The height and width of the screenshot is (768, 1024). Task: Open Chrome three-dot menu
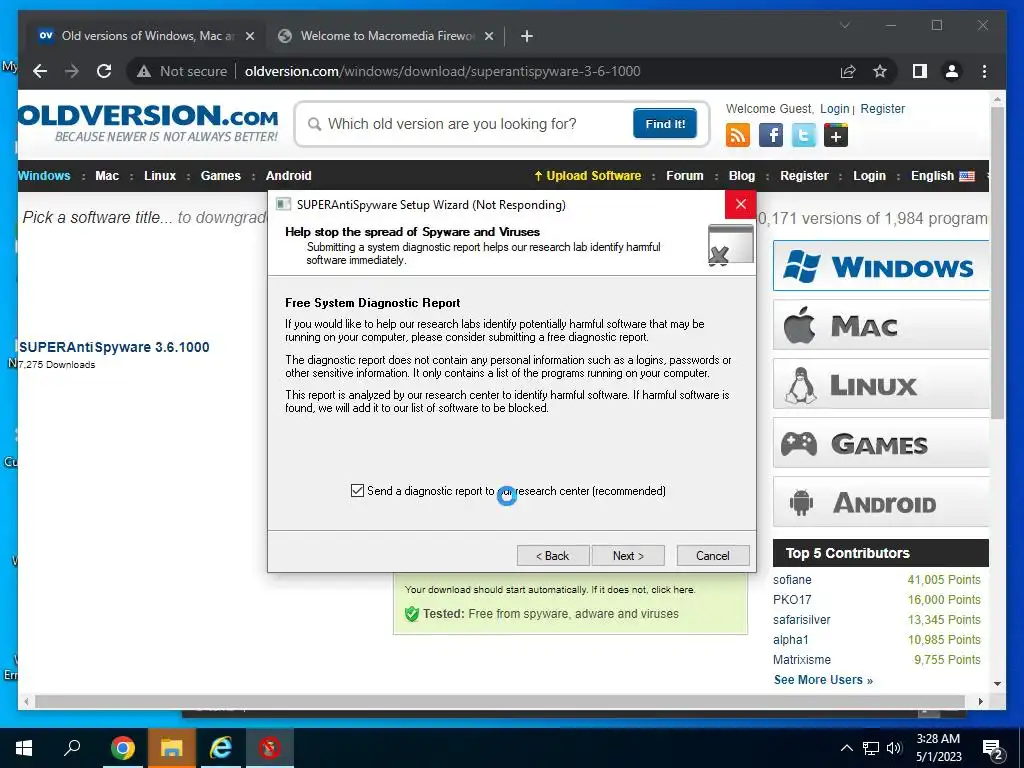click(984, 71)
